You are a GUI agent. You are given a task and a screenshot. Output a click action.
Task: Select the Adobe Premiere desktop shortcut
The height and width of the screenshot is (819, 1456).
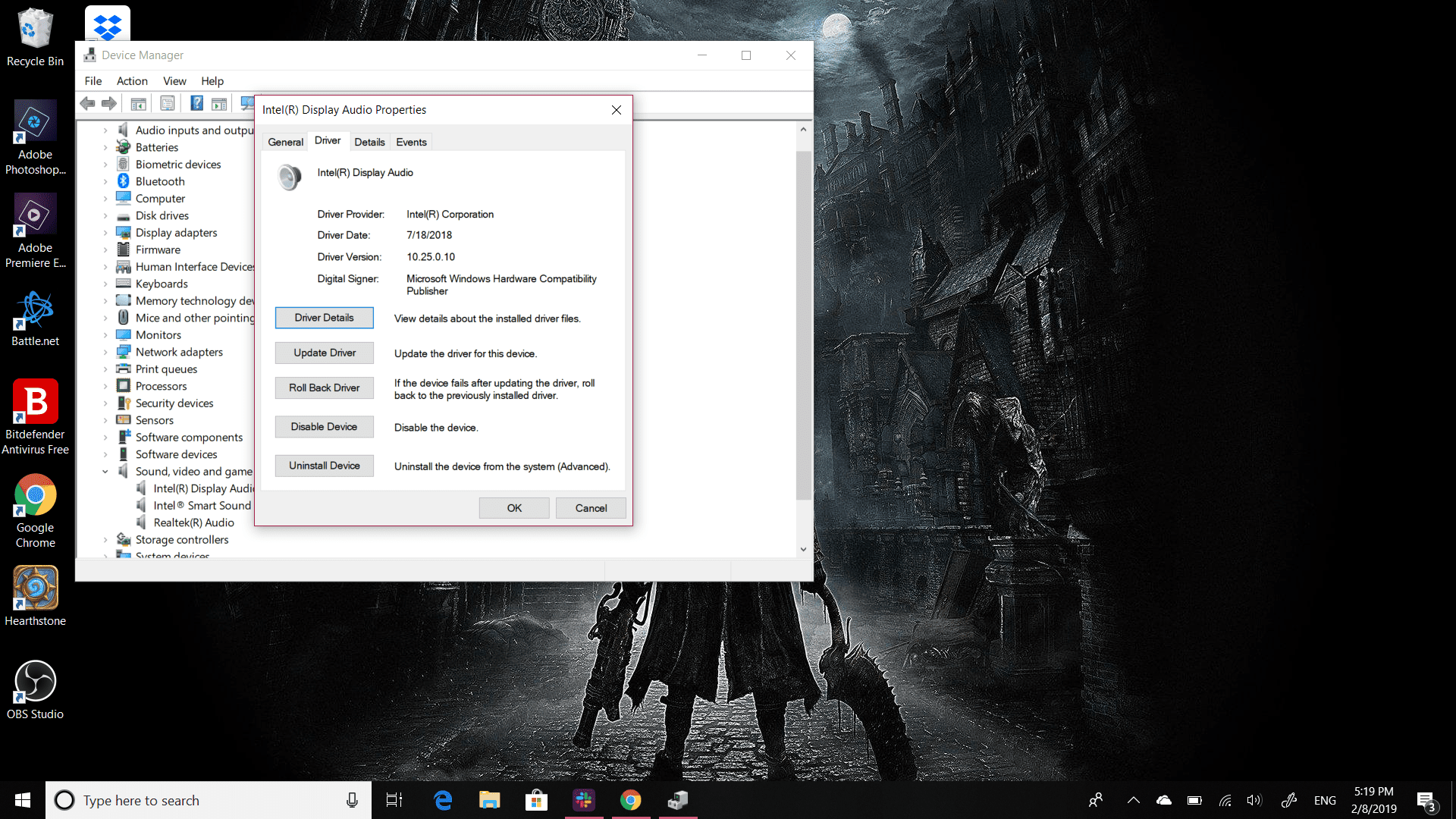35,231
